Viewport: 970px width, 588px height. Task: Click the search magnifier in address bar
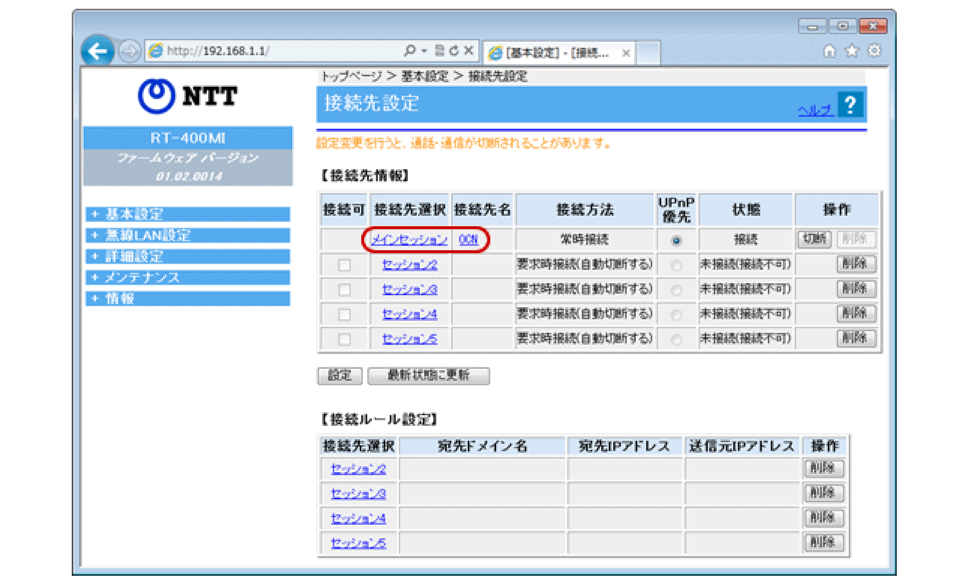[410, 51]
